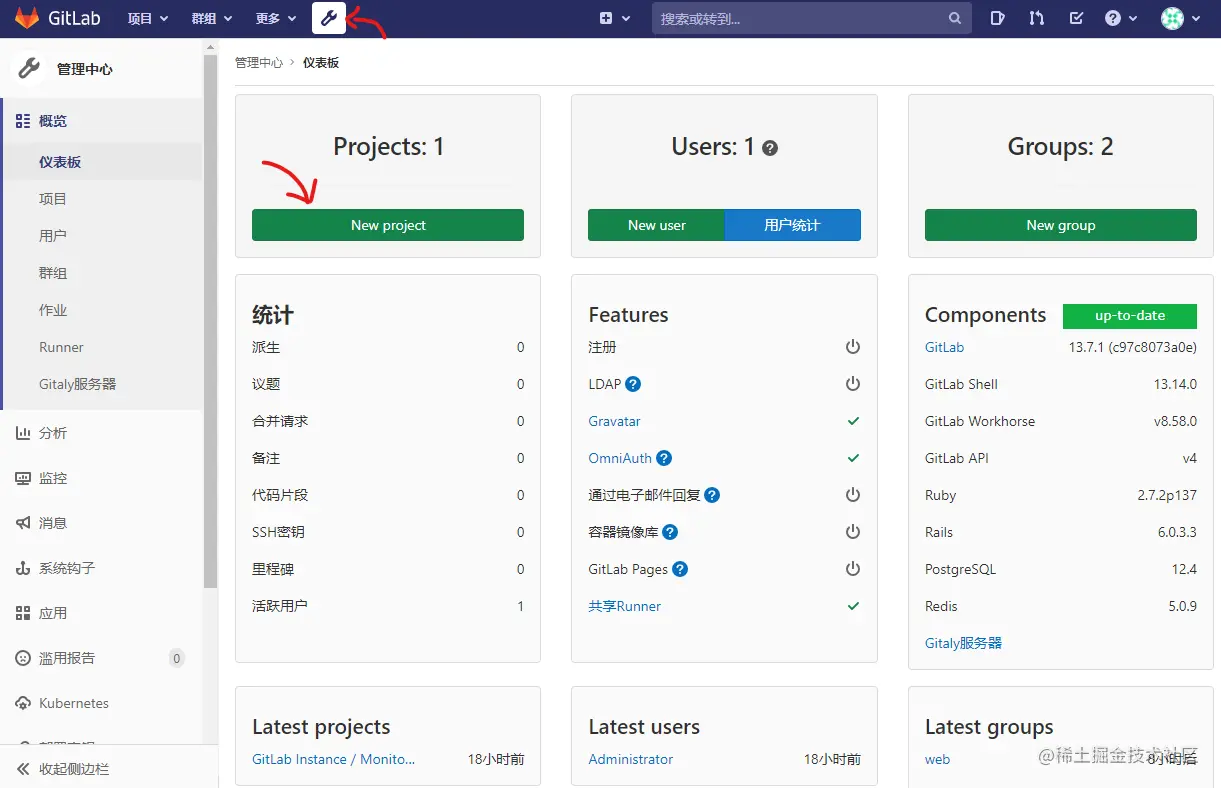
Task: Open 用户 in the sidebar
Action: coord(102,236)
